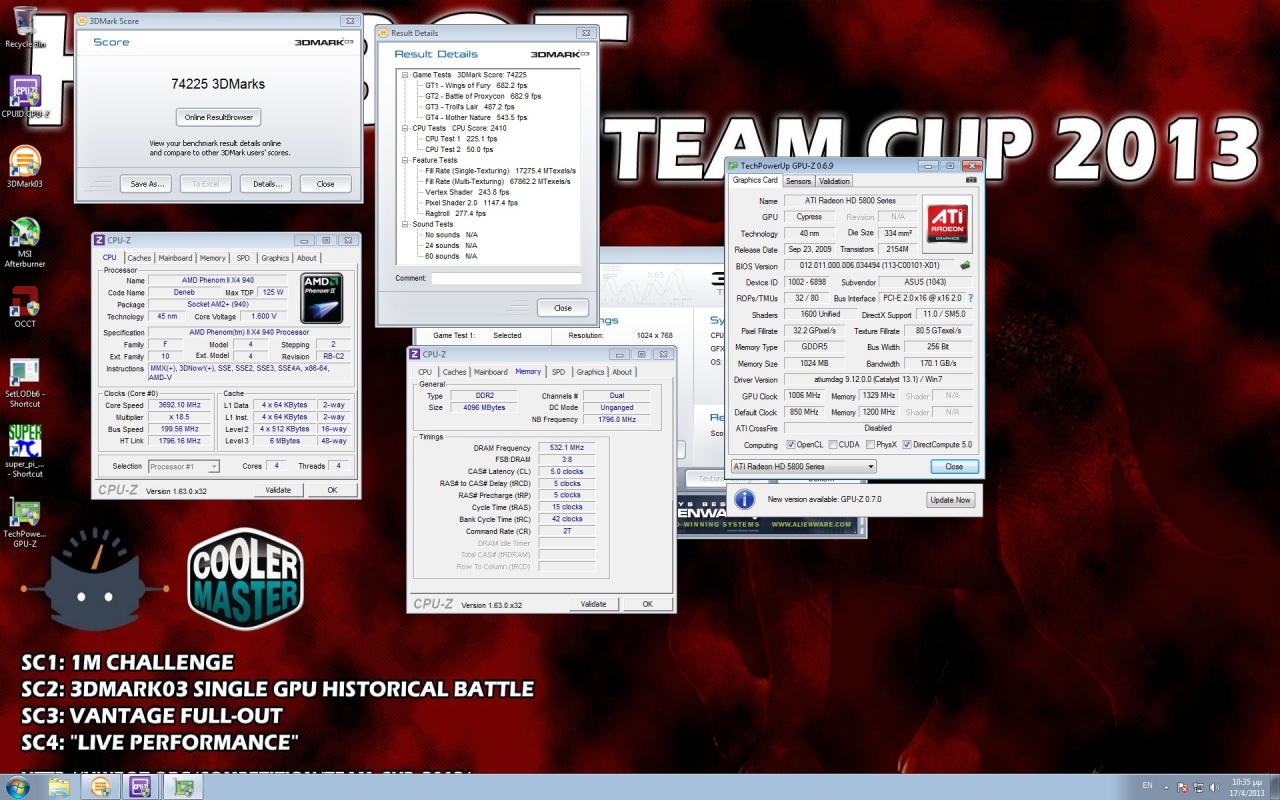
Task: Toggle the PhysX checkbox in GPU-Z
Action: [871, 444]
